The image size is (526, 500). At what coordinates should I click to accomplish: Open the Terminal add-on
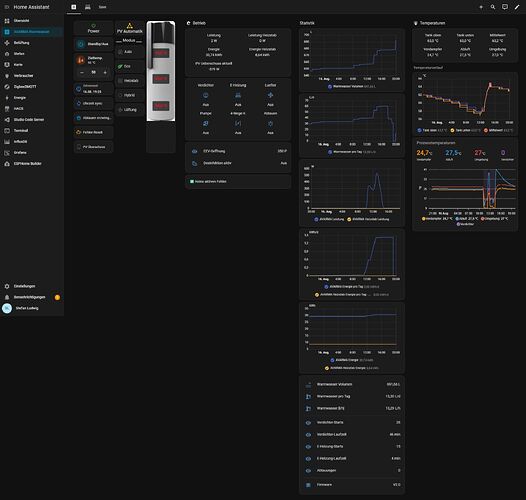click(x=32, y=131)
